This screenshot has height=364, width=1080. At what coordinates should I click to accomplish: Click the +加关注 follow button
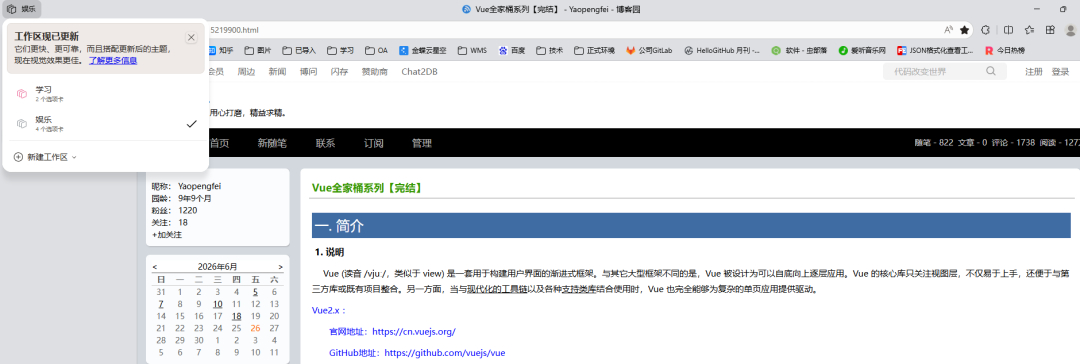click(167, 235)
